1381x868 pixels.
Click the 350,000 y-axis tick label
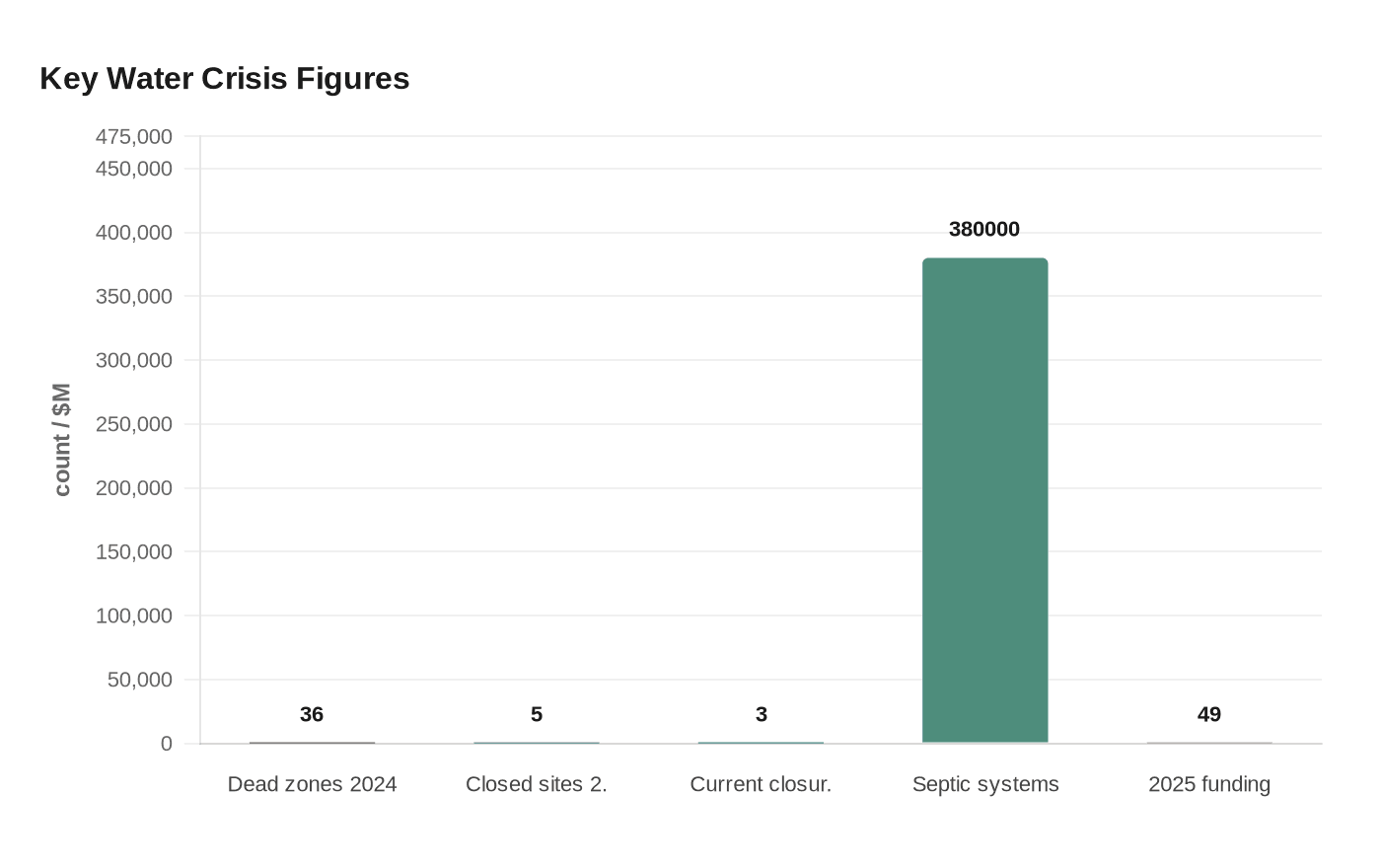134,297
